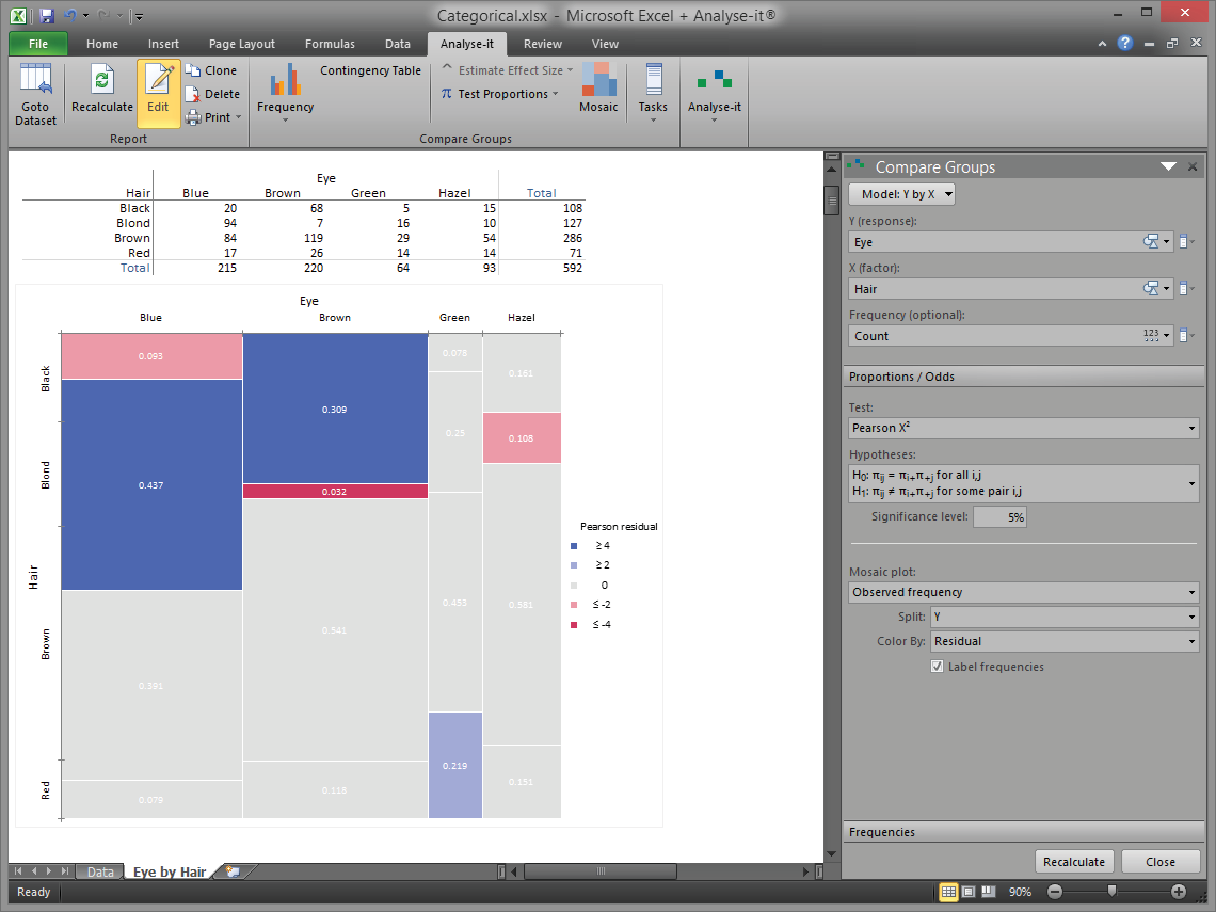This screenshot has height=912, width=1216.
Task: Uncheck the Label frequencies checkbox
Action: [x=937, y=667]
